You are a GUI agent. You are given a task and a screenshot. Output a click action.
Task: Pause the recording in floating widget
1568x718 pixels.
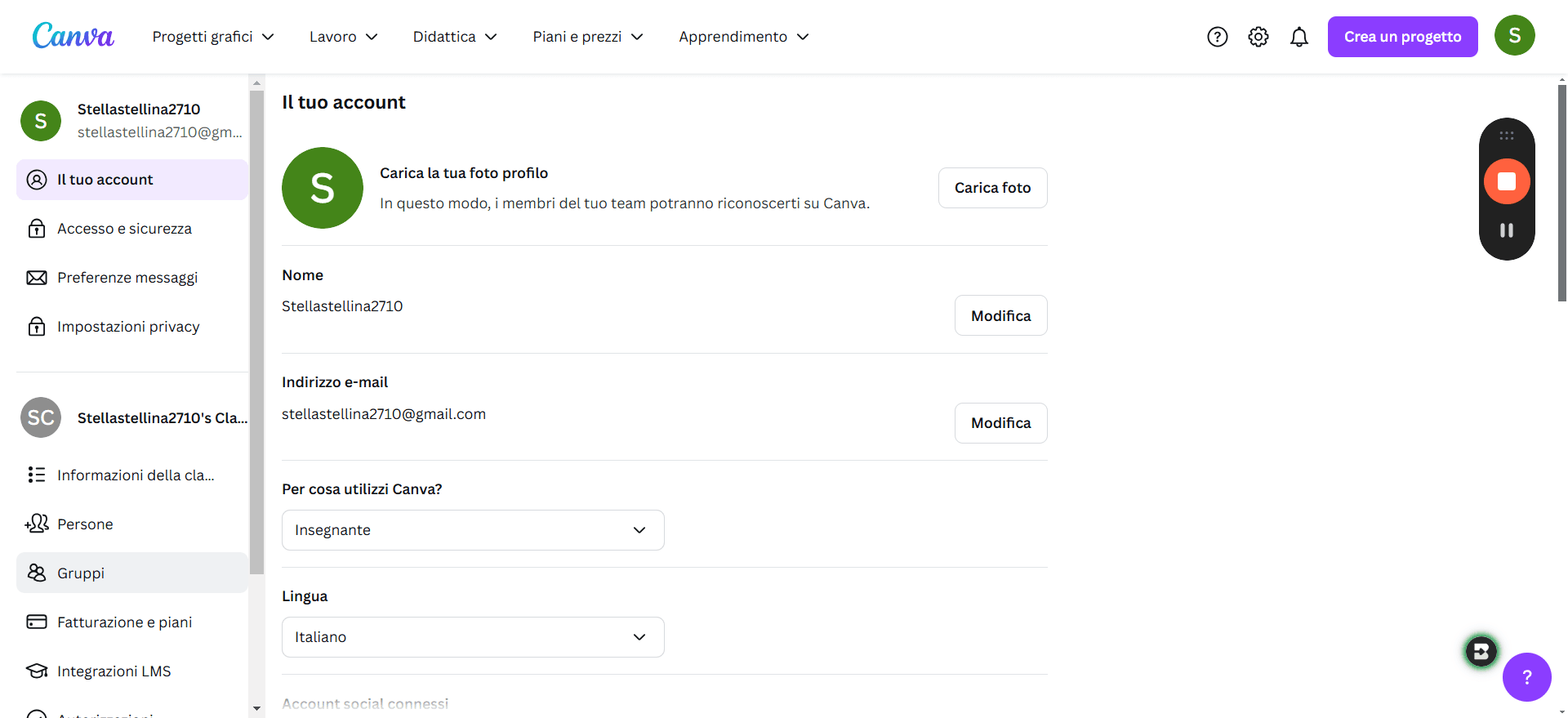click(x=1507, y=230)
